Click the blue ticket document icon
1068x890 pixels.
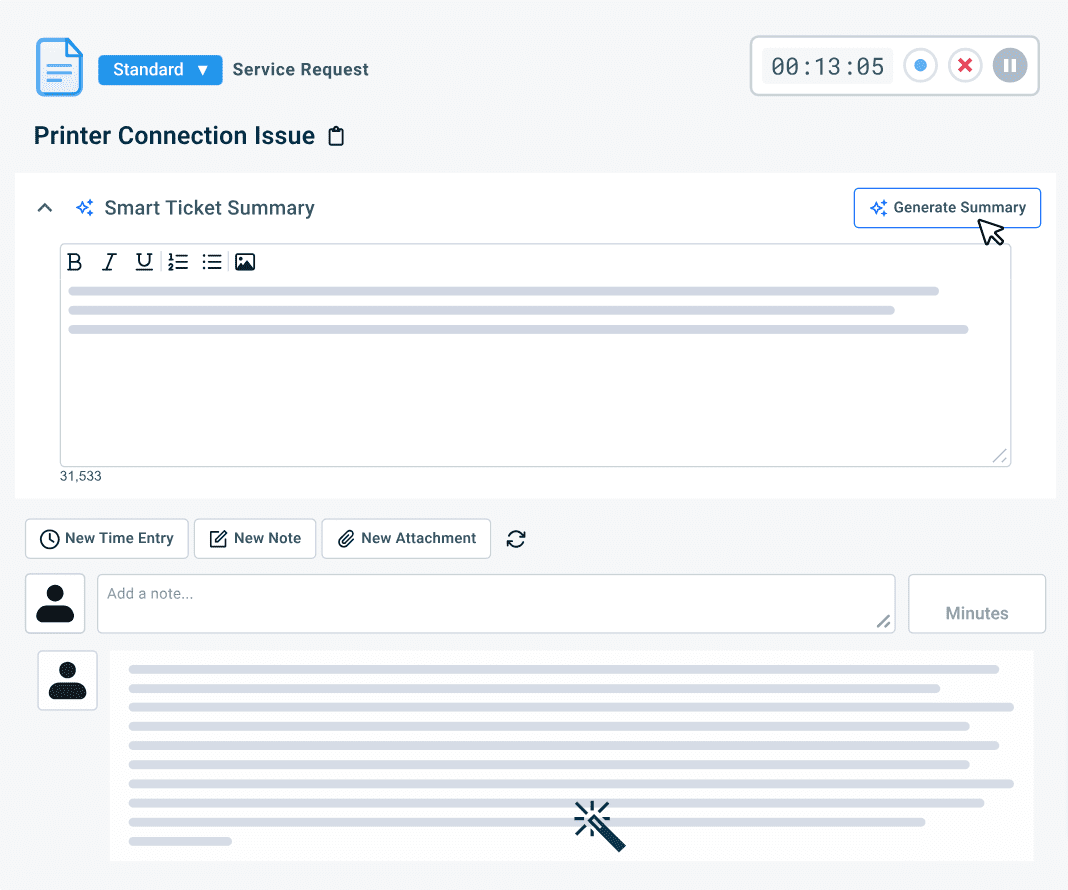pos(59,67)
